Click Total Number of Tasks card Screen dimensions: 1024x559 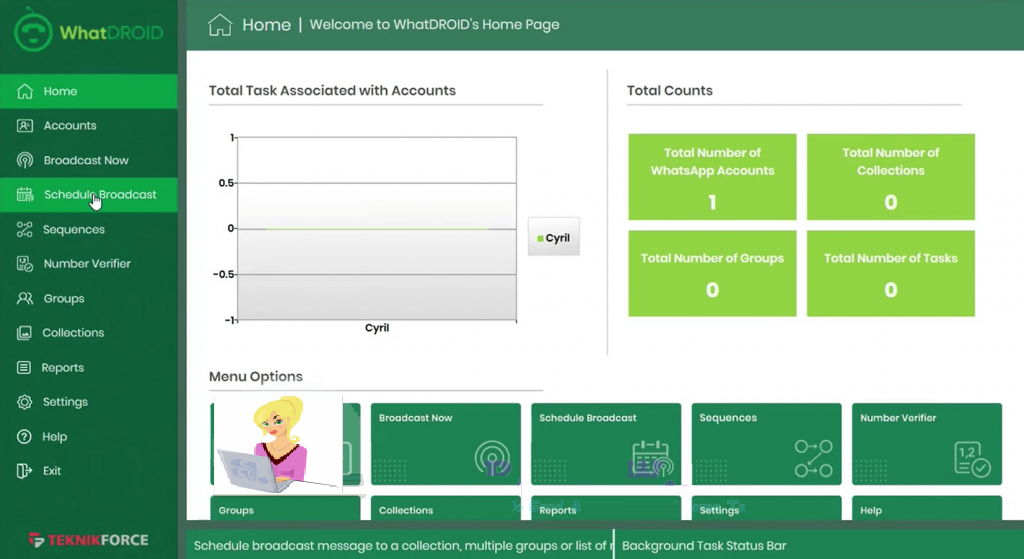pyautogui.click(x=891, y=274)
